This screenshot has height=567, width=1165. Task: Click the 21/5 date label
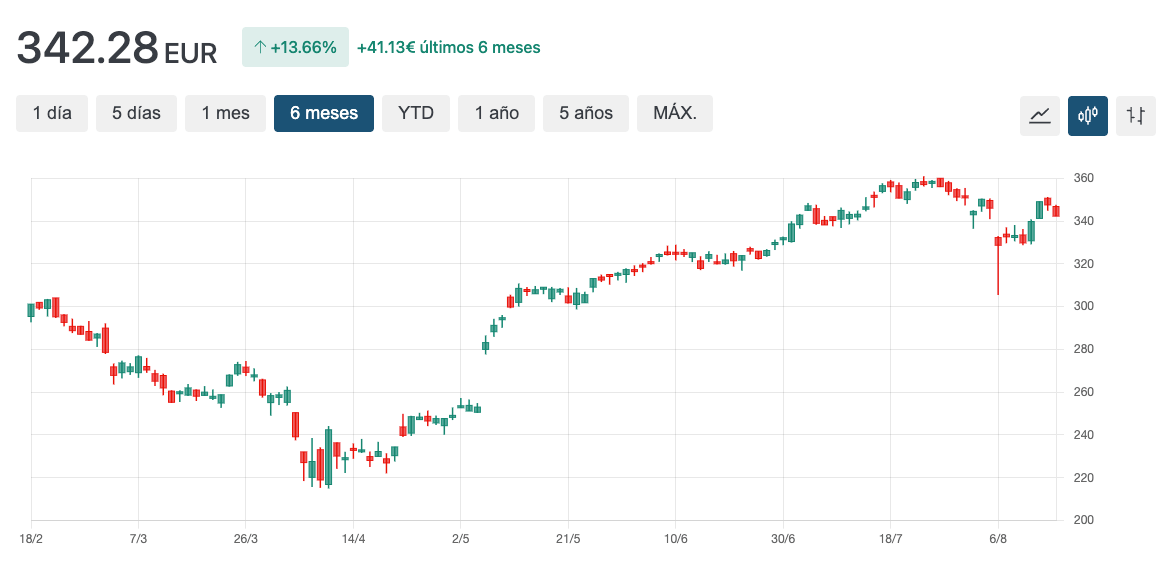tap(568, 538)
